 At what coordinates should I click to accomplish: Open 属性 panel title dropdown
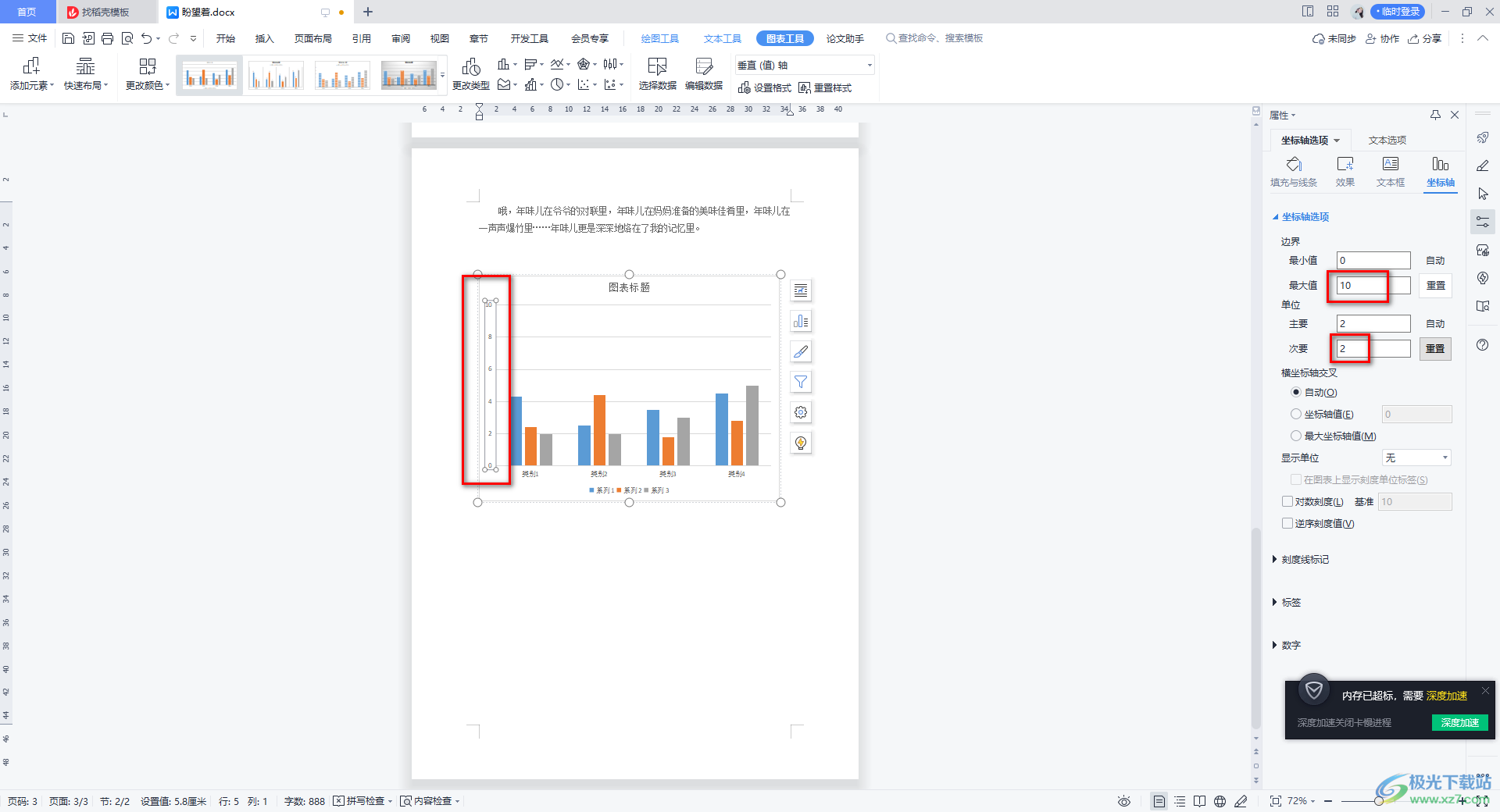tap(1282, 116)
